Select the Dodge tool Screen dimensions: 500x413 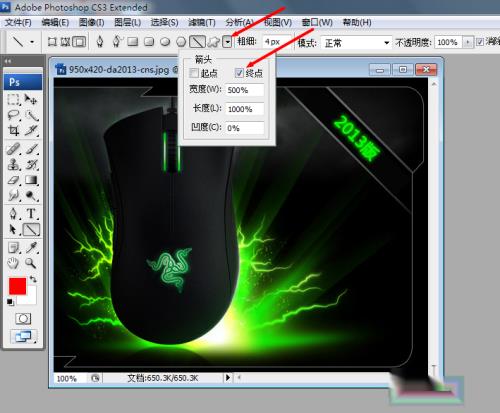tap(31, 195)
